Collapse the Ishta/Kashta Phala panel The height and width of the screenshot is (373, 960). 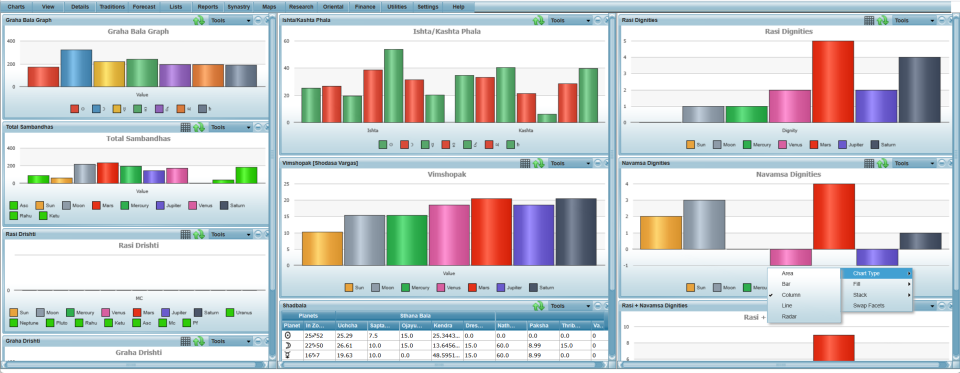point(598,20)
